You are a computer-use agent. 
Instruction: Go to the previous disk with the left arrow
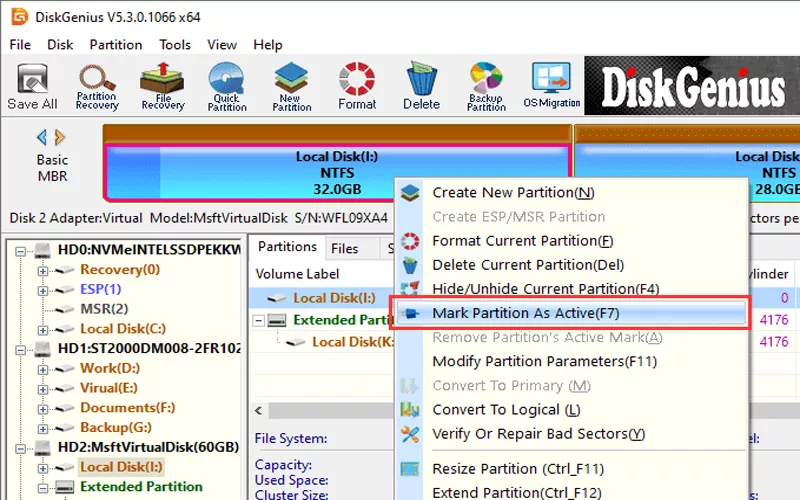point(42,137)
